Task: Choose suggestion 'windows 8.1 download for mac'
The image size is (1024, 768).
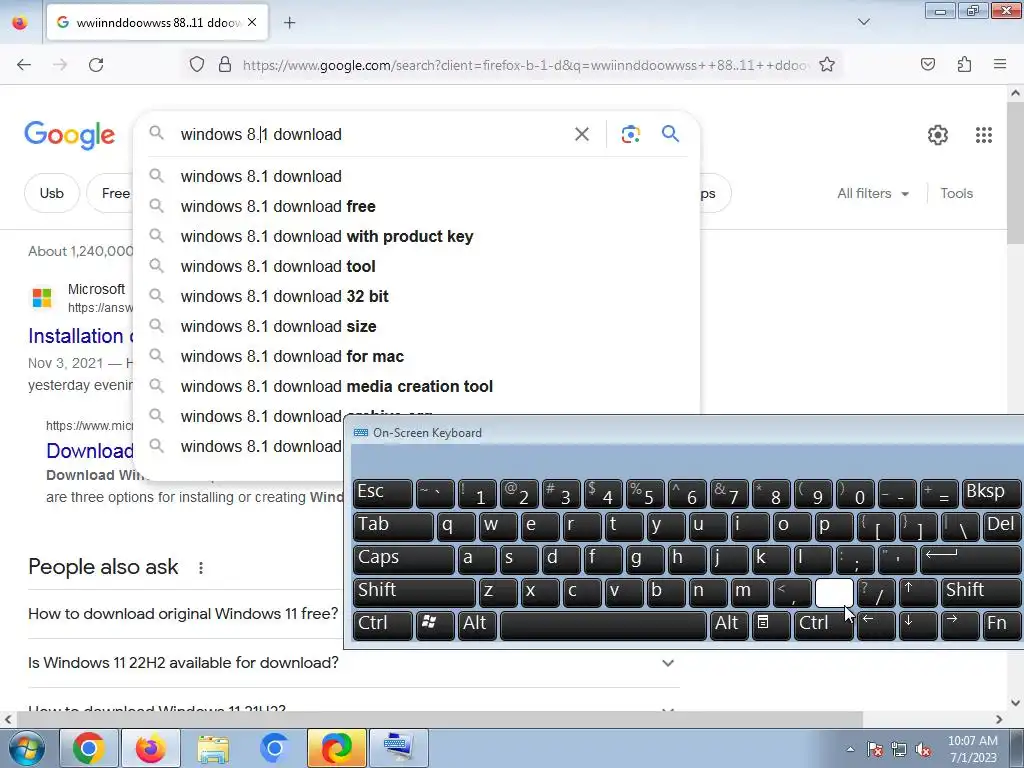Action: 417,357
